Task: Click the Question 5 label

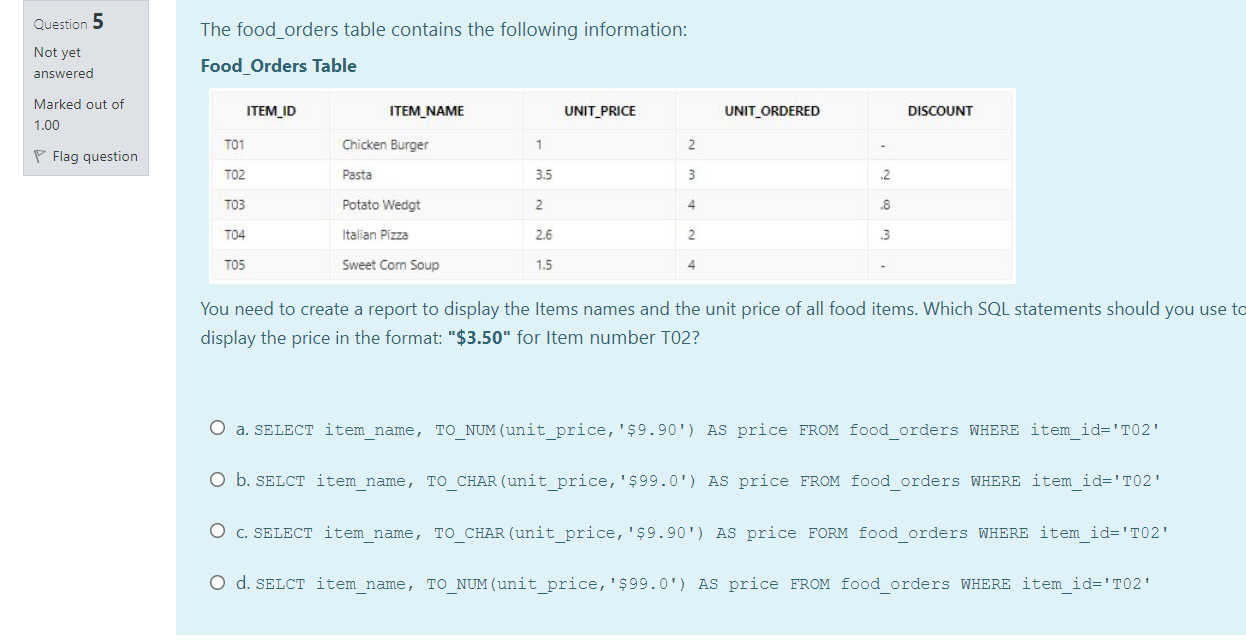Action: [x=69, y=22]
